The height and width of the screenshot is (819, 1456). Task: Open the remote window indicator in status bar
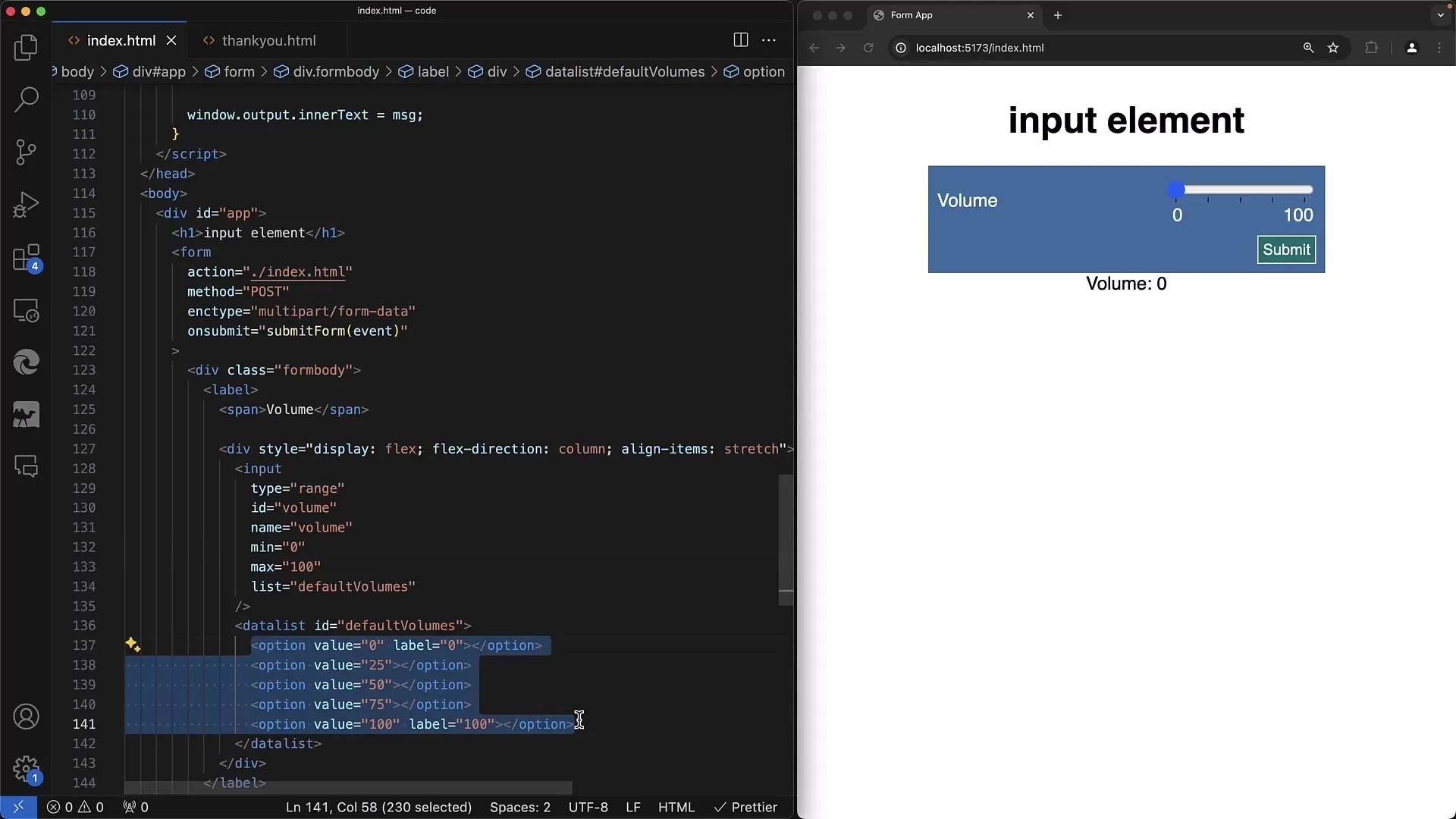click(x=18, y=807)
